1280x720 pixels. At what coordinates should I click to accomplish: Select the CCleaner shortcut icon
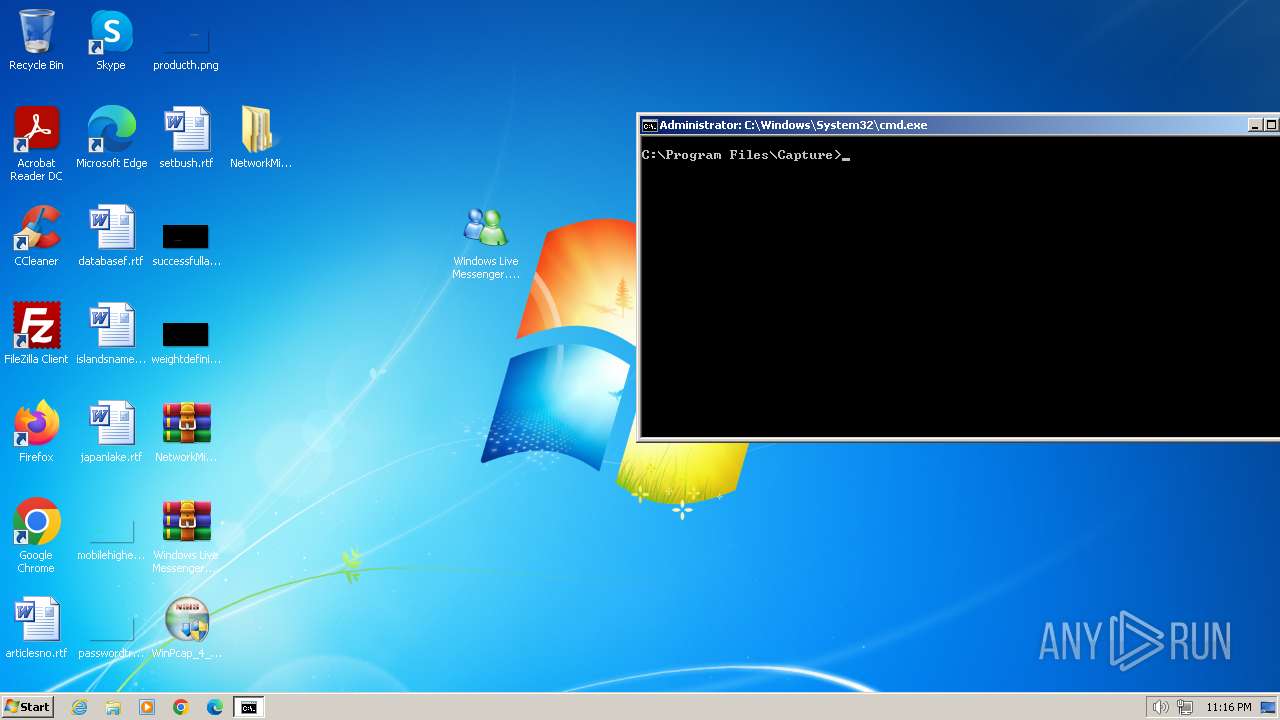(36, 236)
